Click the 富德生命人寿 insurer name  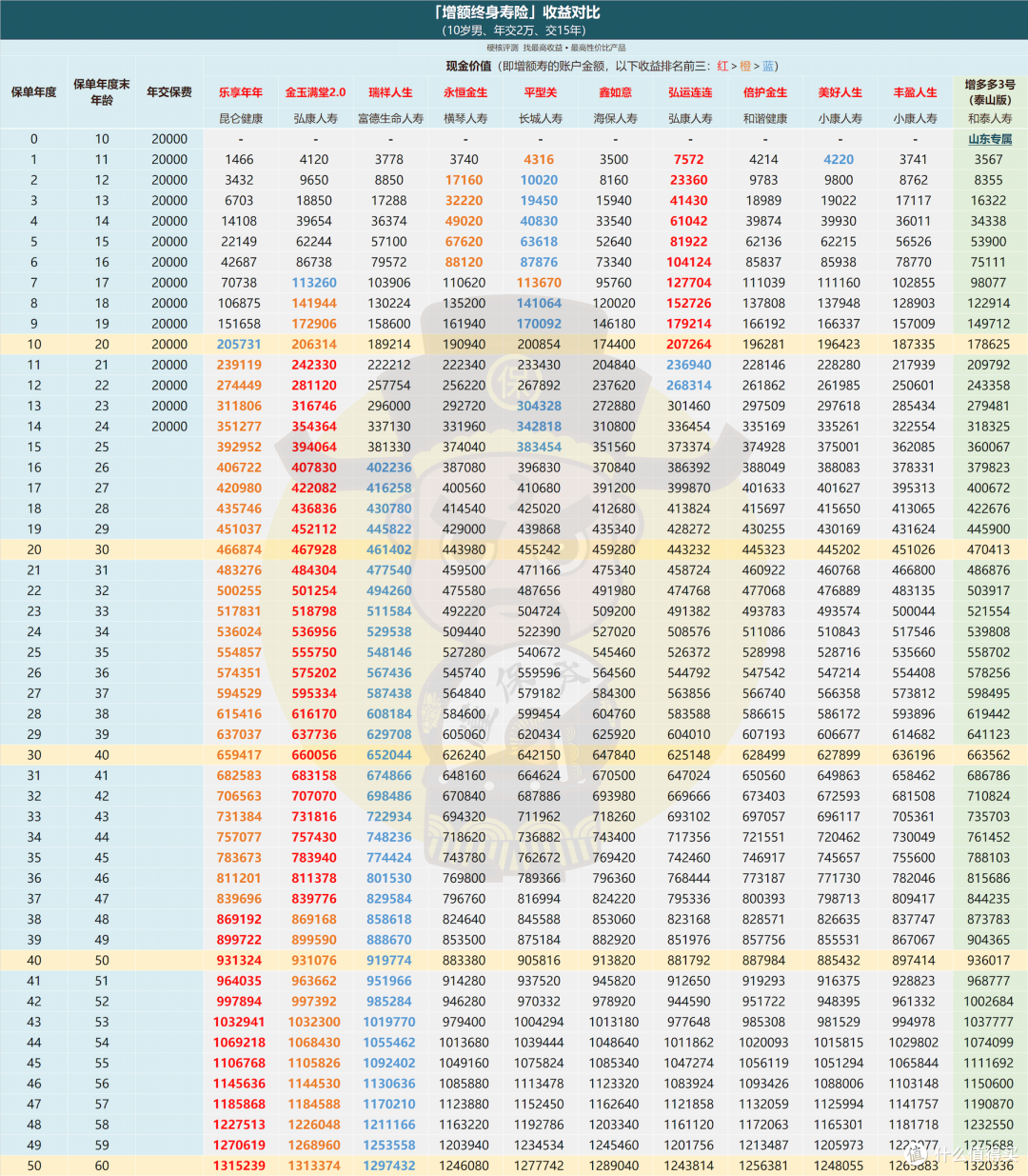point(390,119)
